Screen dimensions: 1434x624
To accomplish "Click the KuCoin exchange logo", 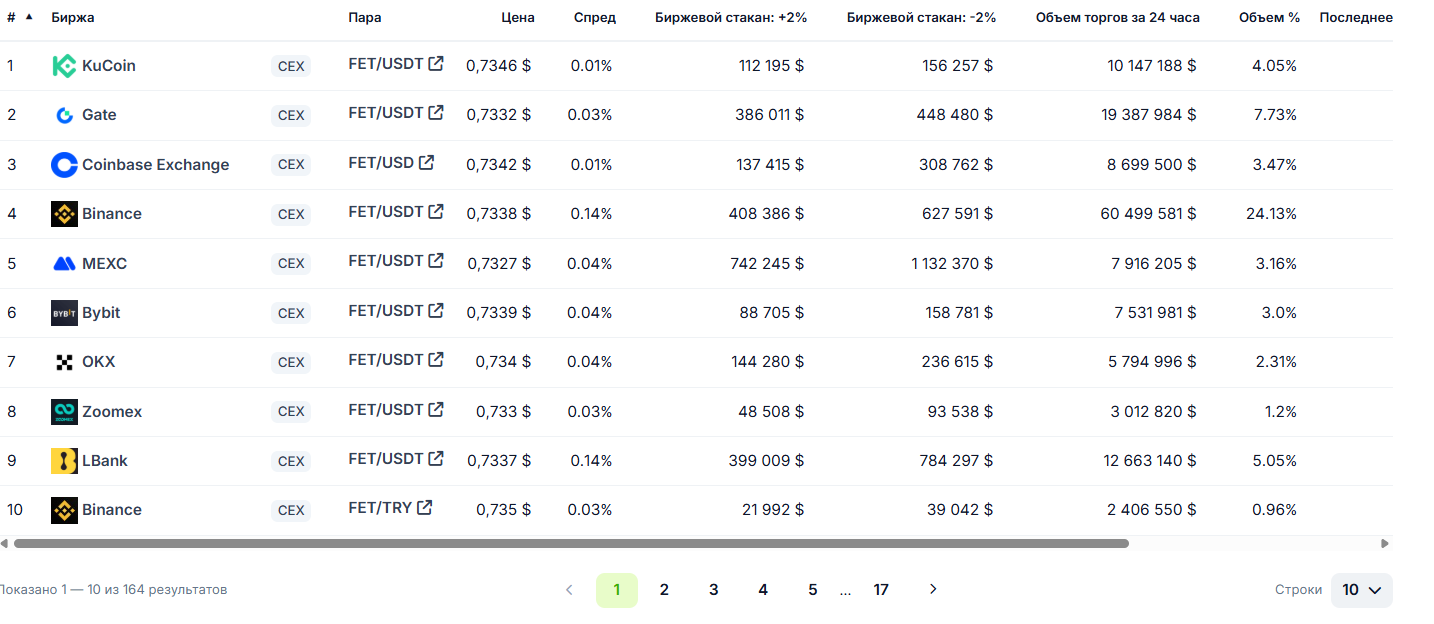I will tap(64, 66).
